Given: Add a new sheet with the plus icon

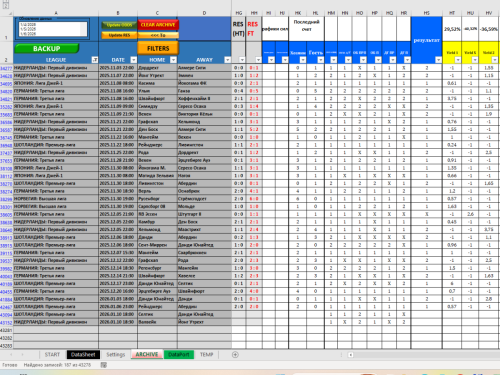Looking at the screenshot, I should [235, 355].
